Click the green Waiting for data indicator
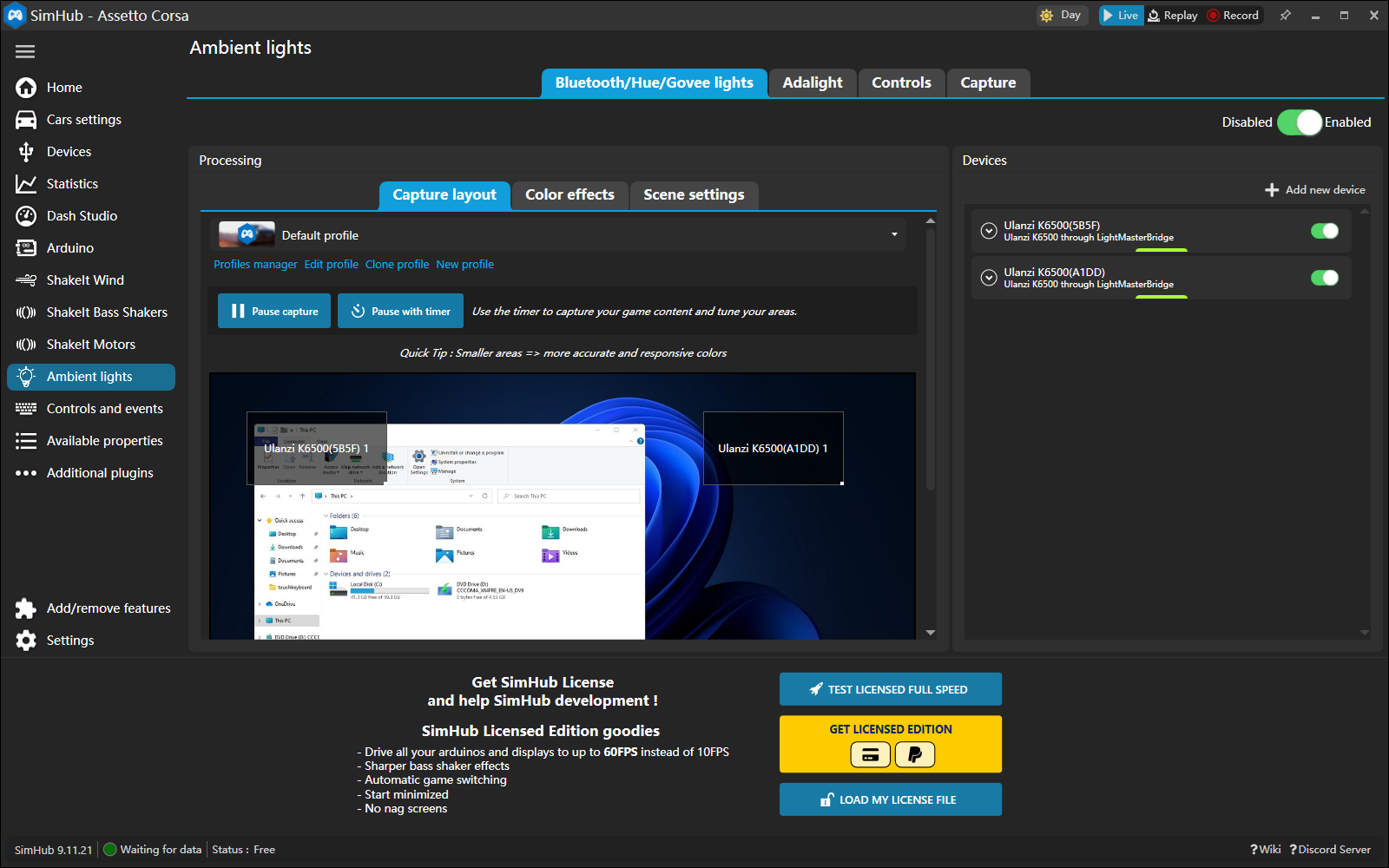 [x=110, y=850]
